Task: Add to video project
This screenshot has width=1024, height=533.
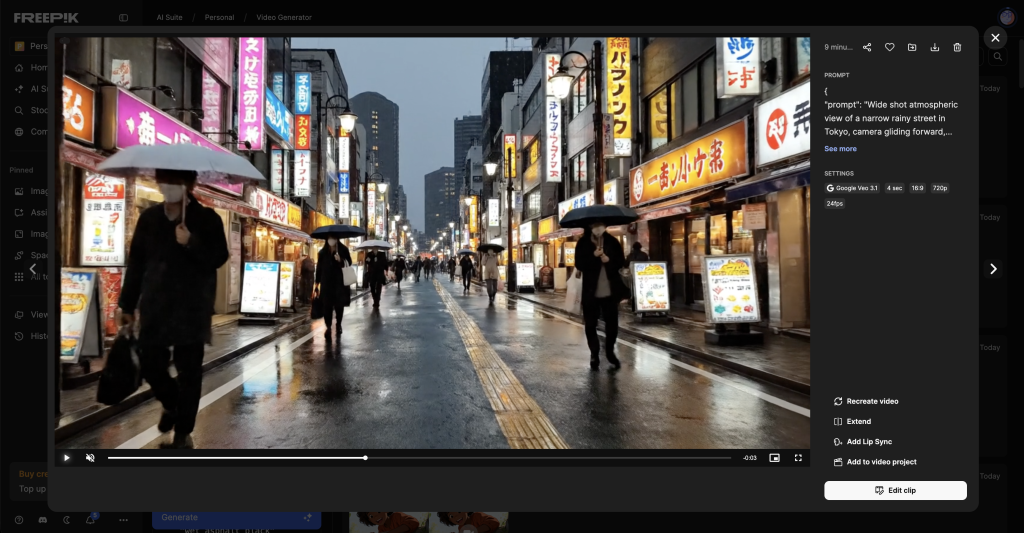Action: point(881,462)
